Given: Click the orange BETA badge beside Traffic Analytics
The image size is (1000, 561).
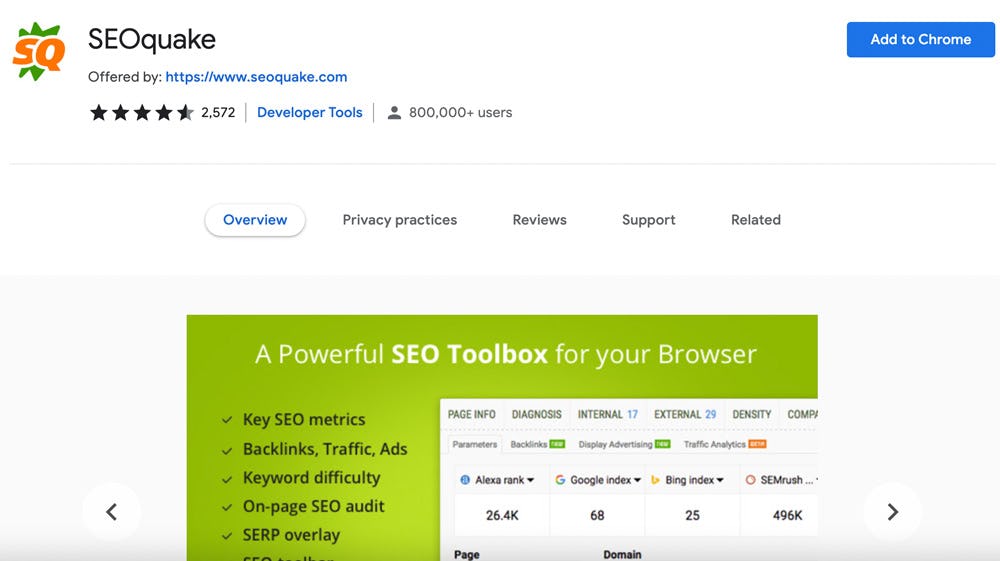Looking at the screenshot, I should click(758, 444).
